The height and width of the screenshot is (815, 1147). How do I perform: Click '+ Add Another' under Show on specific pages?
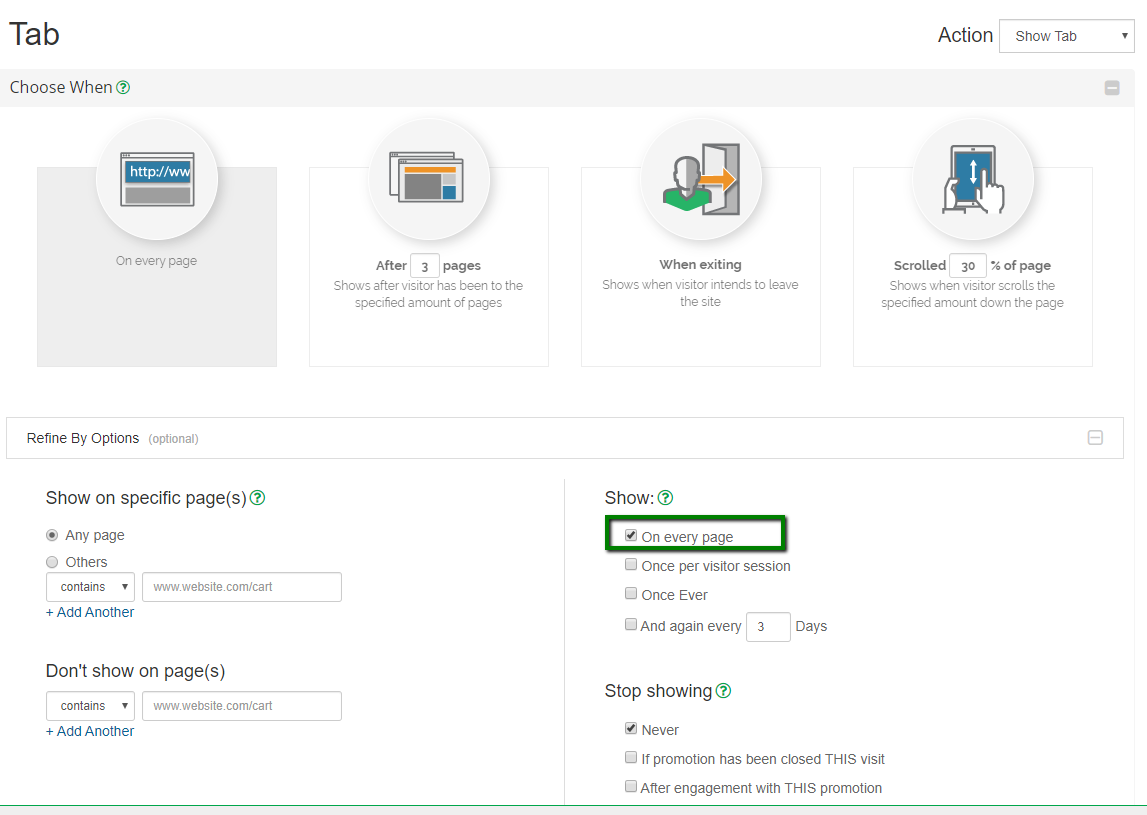point(90,612)
